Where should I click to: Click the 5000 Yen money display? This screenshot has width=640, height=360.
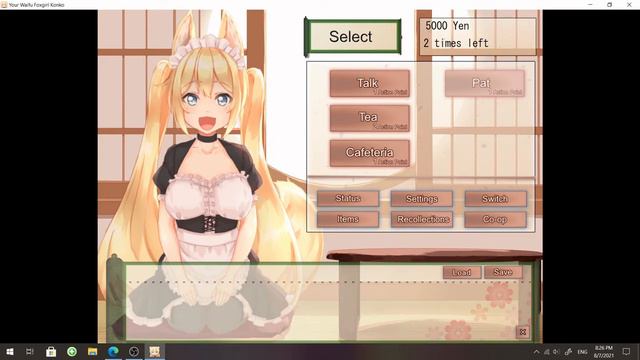click(447, 26)
